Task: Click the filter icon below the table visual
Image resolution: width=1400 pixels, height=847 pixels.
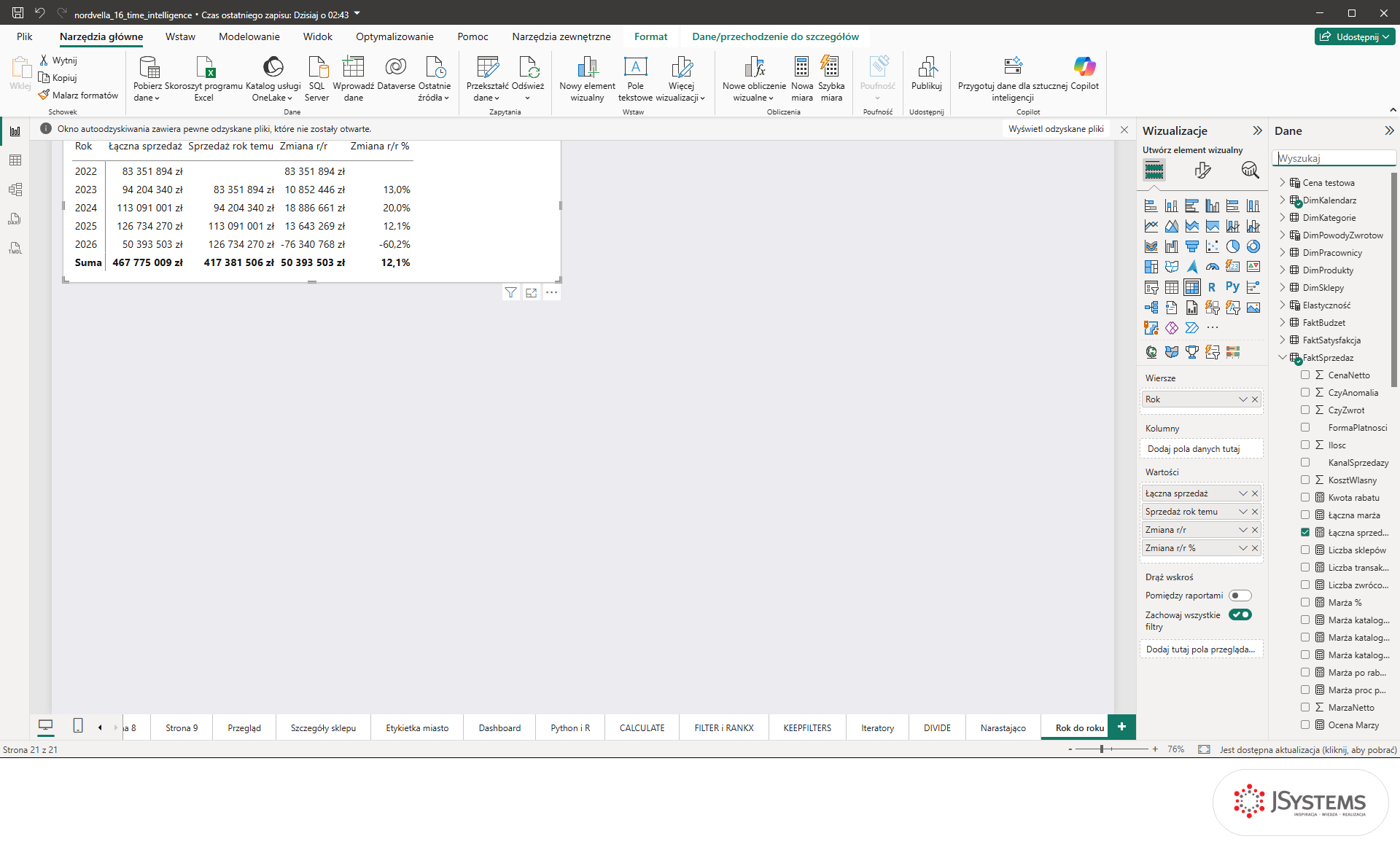Action: click(x=511, y=292)
